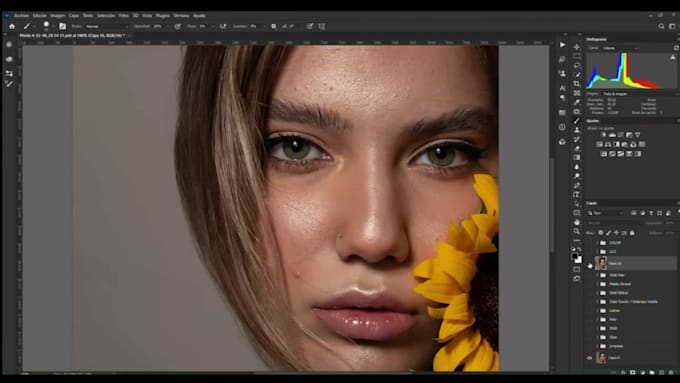Viewport: 680px width, 383px height.
Task: Toggle pressure for opacity in options bar
Action: coord(177,26)
